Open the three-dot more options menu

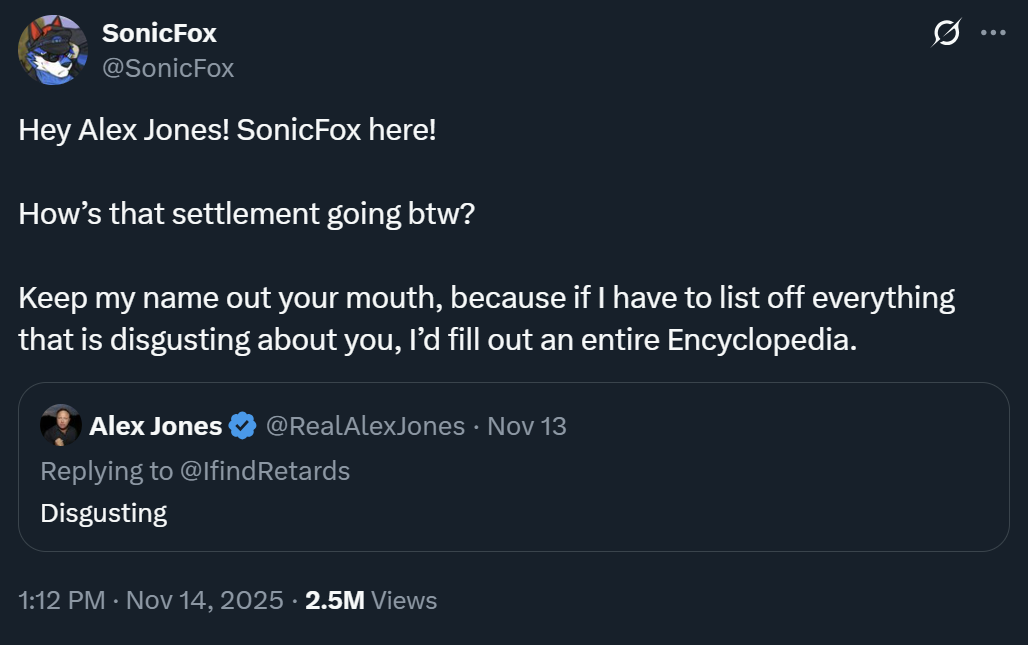pyautogui.click(x=993, y=34)
